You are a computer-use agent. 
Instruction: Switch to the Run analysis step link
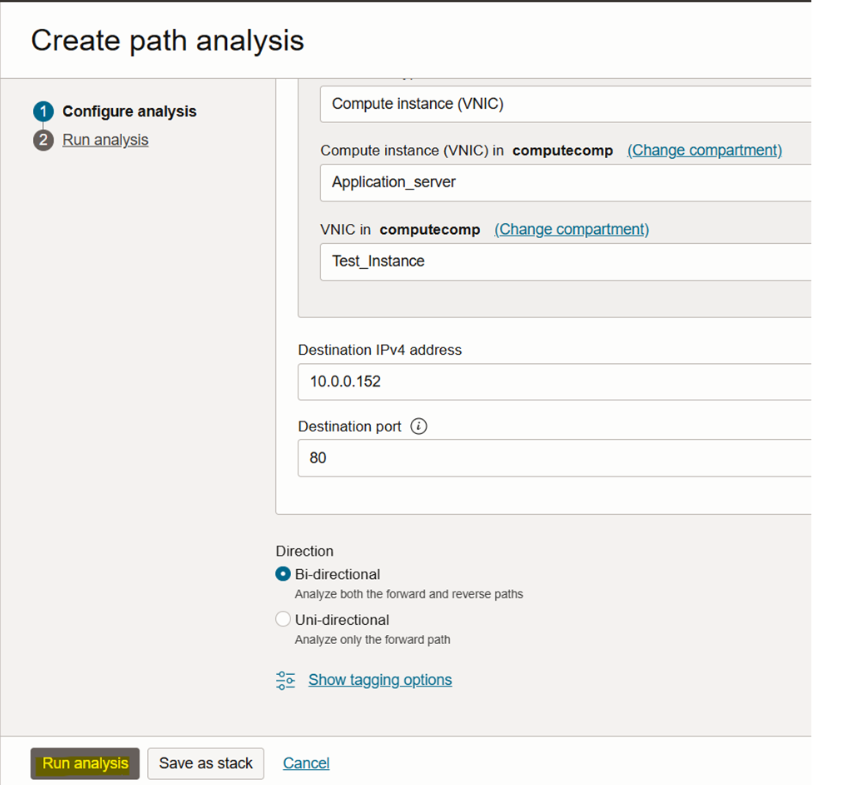click(105, 140)
